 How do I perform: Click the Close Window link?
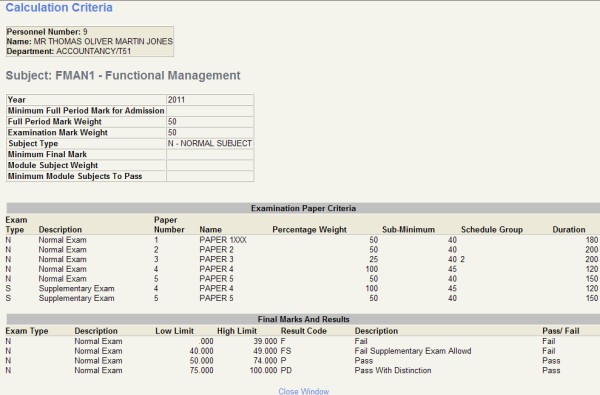pyautogui.click(x=303, y=391)
